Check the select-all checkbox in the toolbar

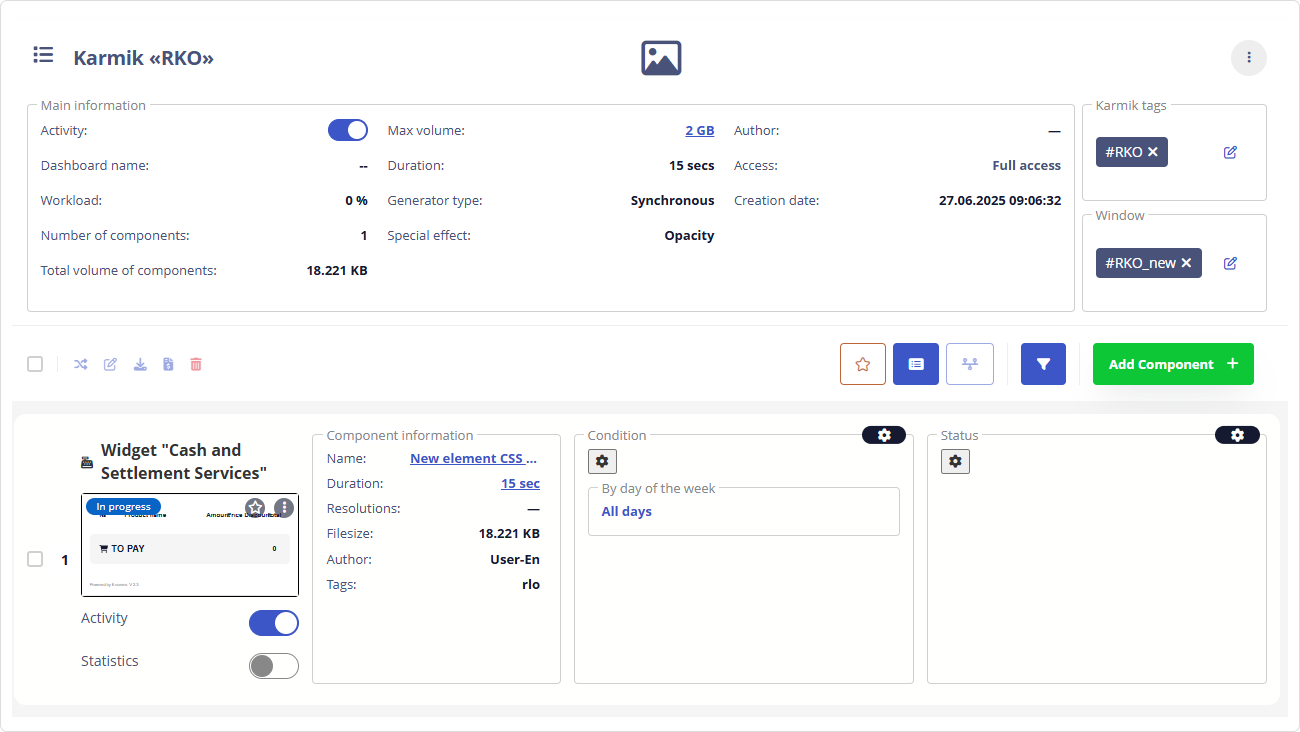(x=35, y=364)
